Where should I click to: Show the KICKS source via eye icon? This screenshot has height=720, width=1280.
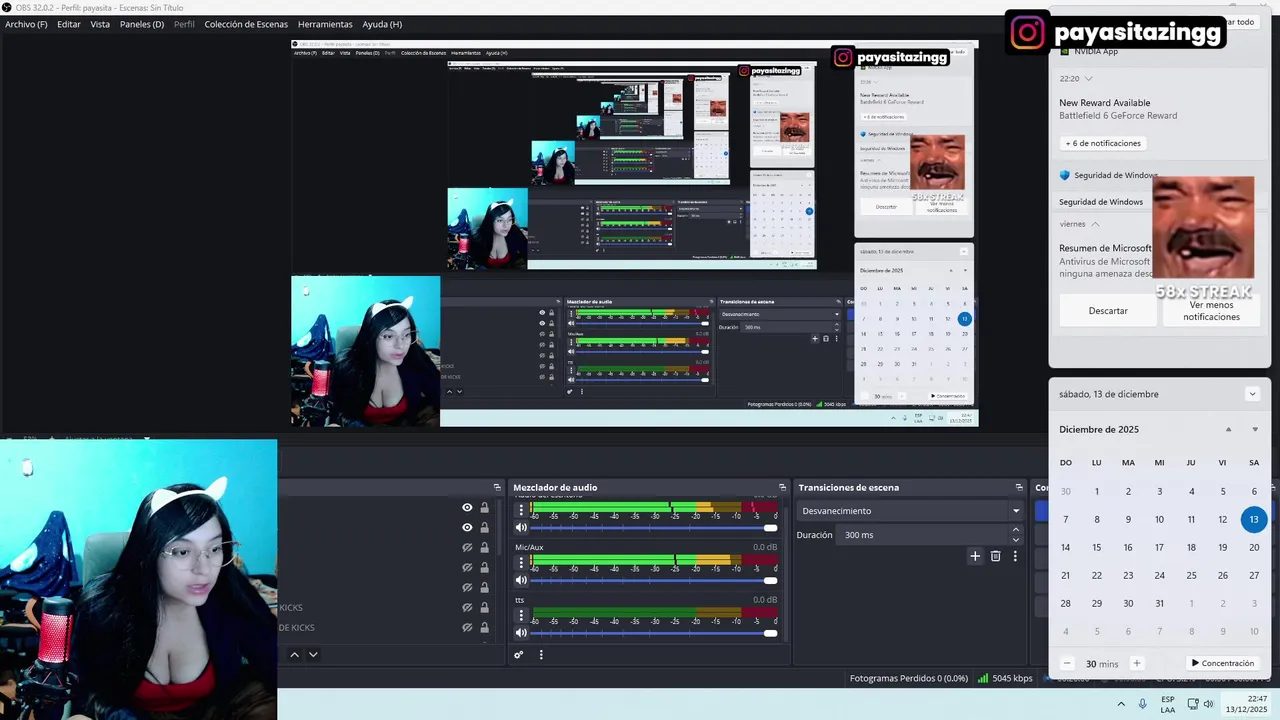click(x=467, y=607)
